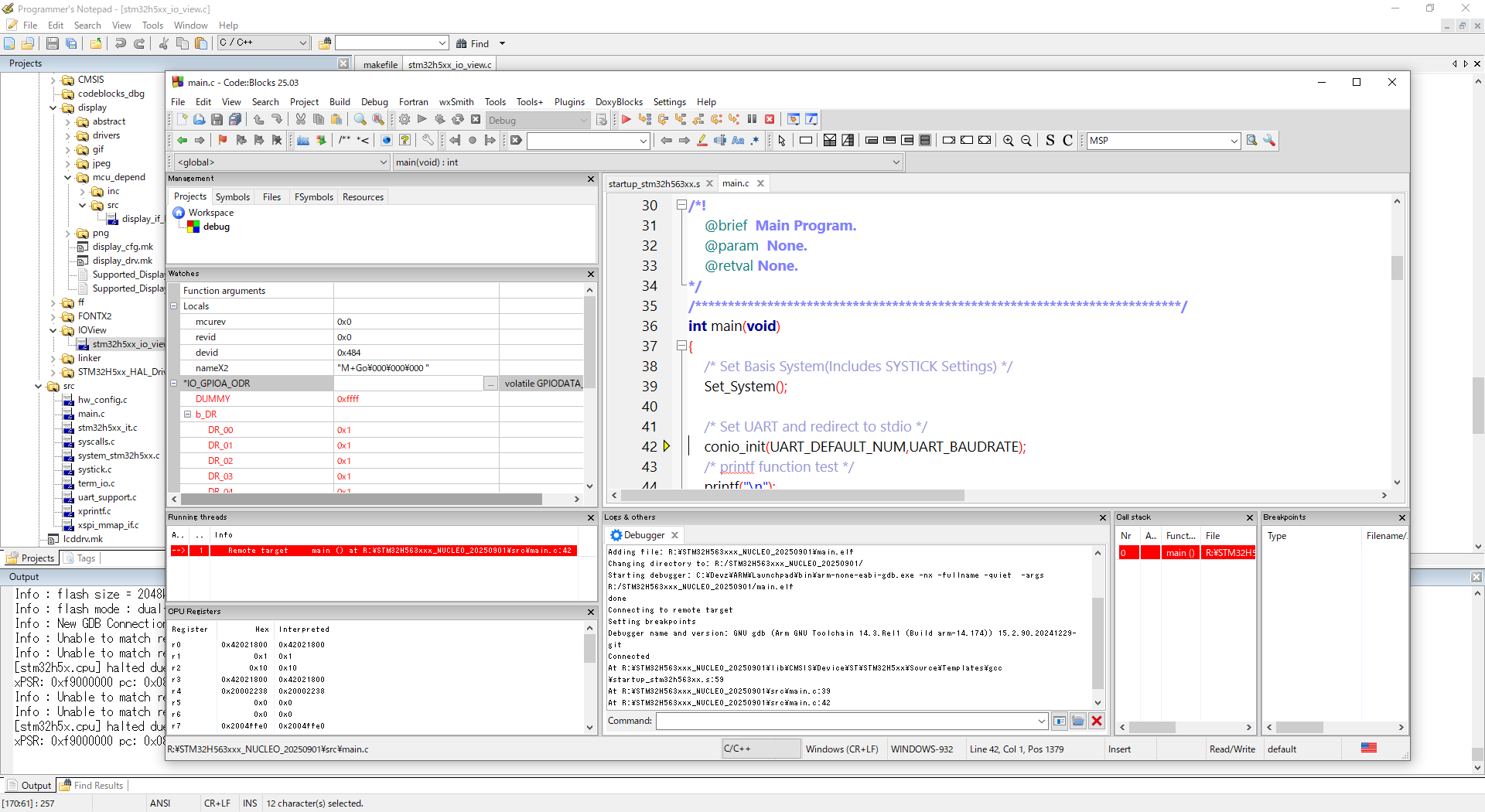Collapse the IOView folder in Projects tree
The width and height of the screenshot is (1485, 812).
[53, 330]
